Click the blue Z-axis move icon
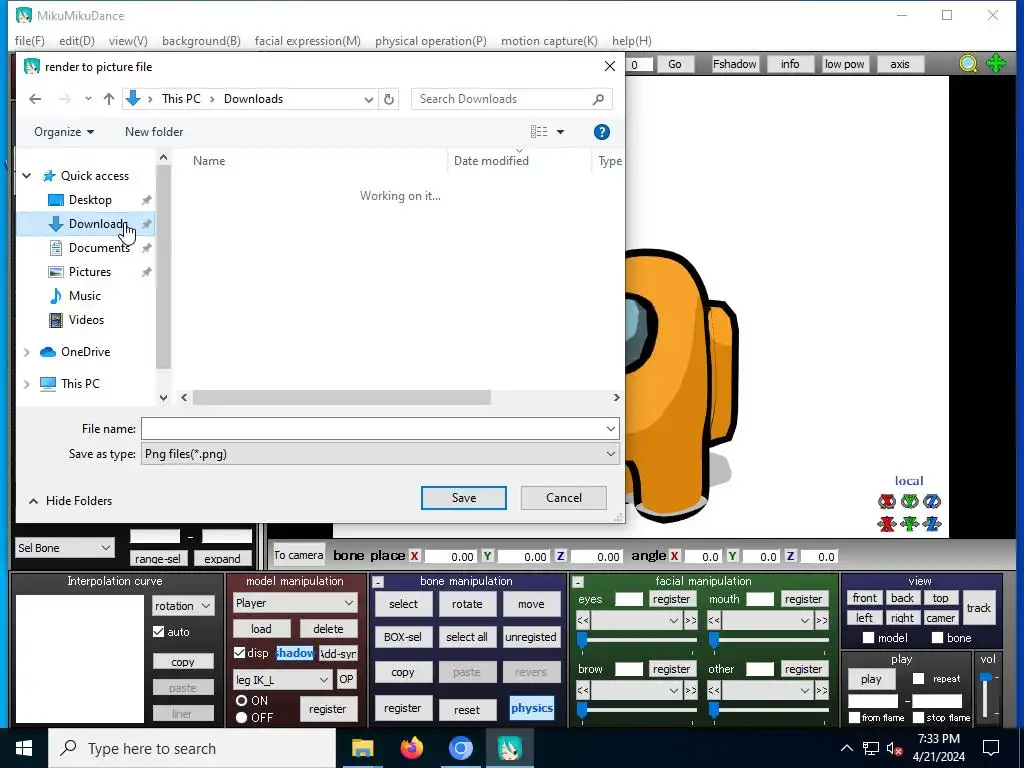The height and width of the screenshot is (768, 1024). tap(932, 523)
